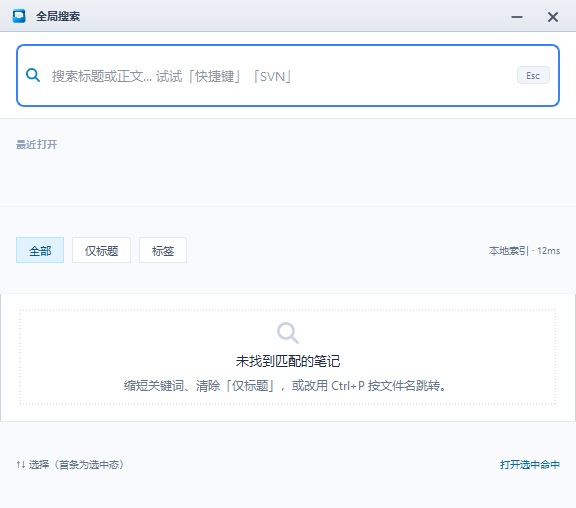This screenshot has width=576, height=508.
Task: Click the 全局搜索 window title
Action: (x=58, y=17)
